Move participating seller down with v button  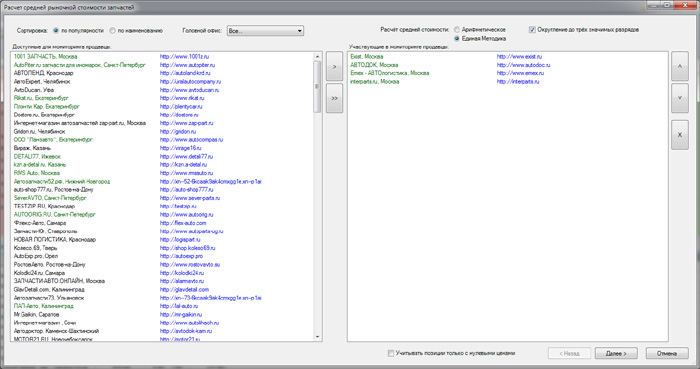coord(680,98)
